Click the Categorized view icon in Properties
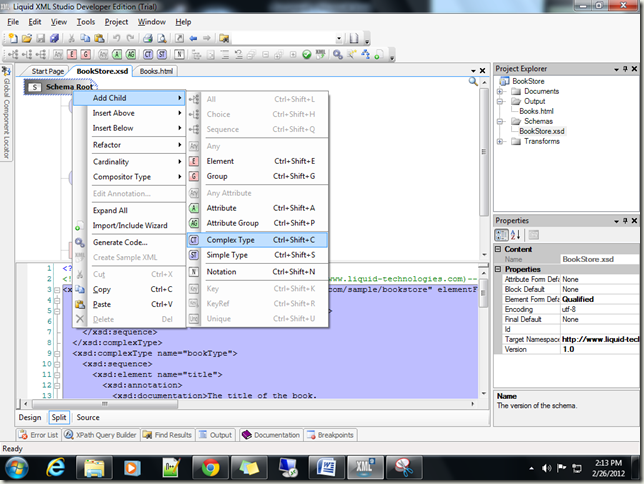The image size is (644, 484). (x=502, y=234)
